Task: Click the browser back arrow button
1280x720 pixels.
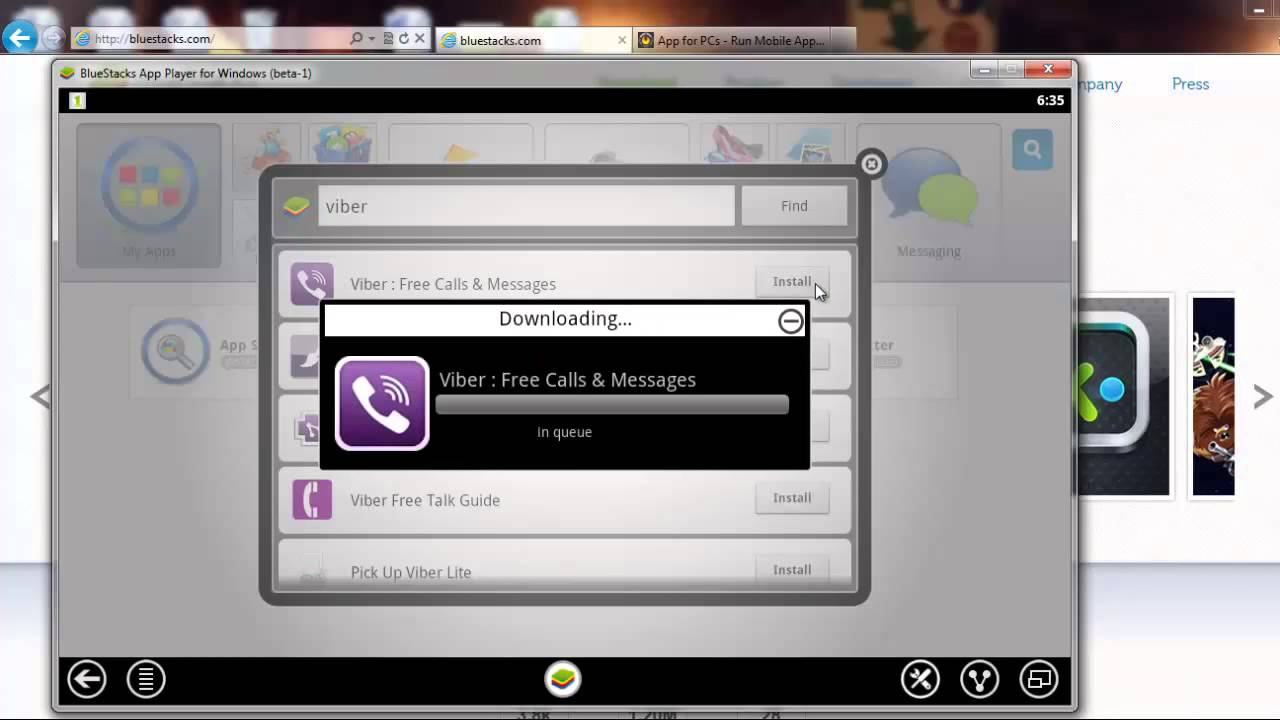Action: [x=19, y=38]
